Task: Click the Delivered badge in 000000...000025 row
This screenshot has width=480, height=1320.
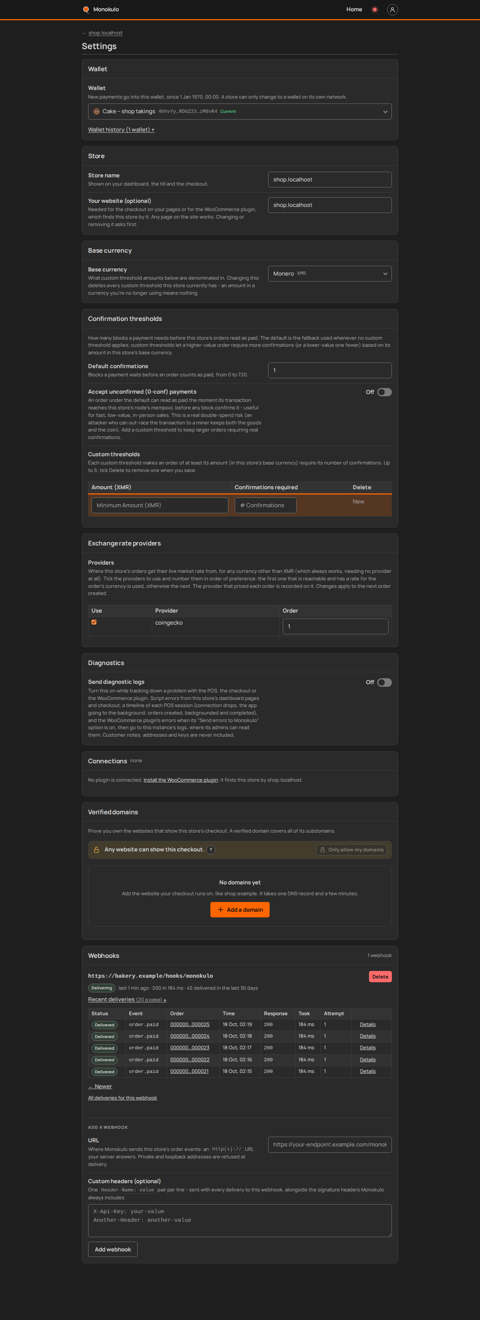Action: coord(105,1024)
